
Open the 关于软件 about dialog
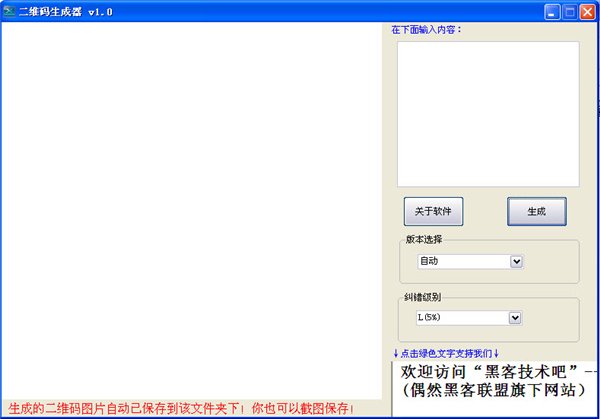(x=433, y=211)
